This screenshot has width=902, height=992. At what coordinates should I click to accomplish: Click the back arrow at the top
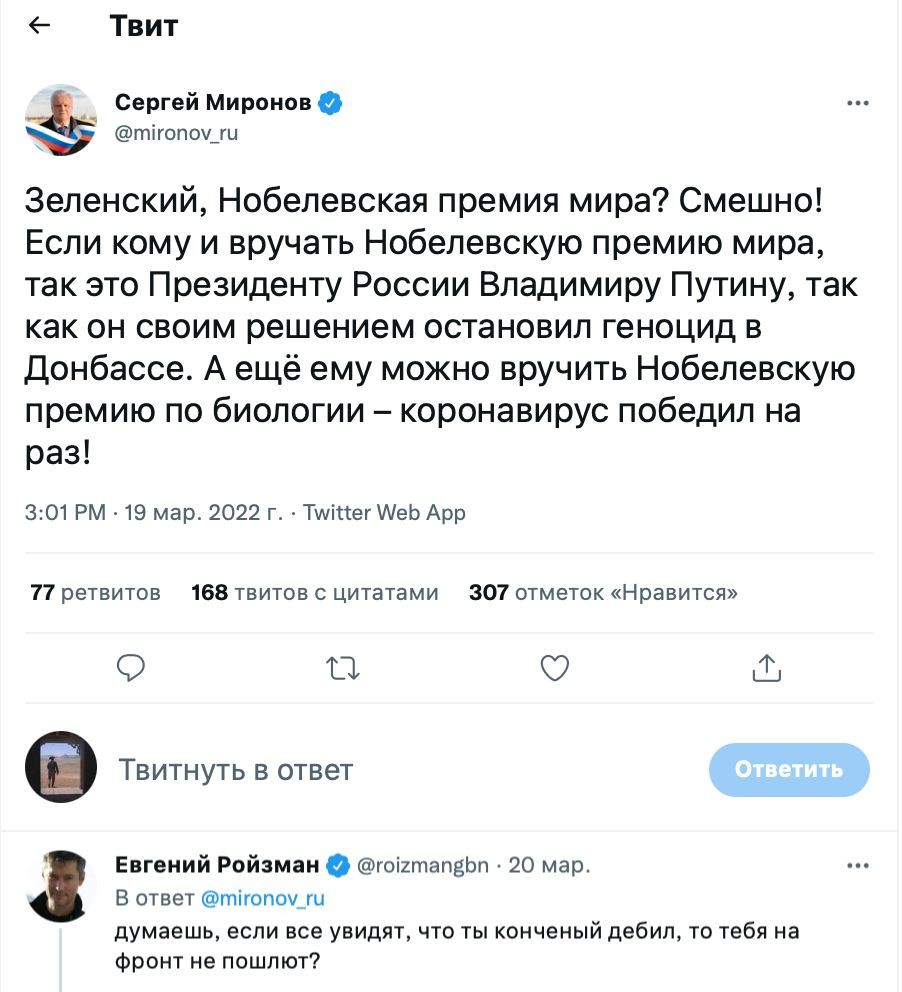(x=38, y=25)
